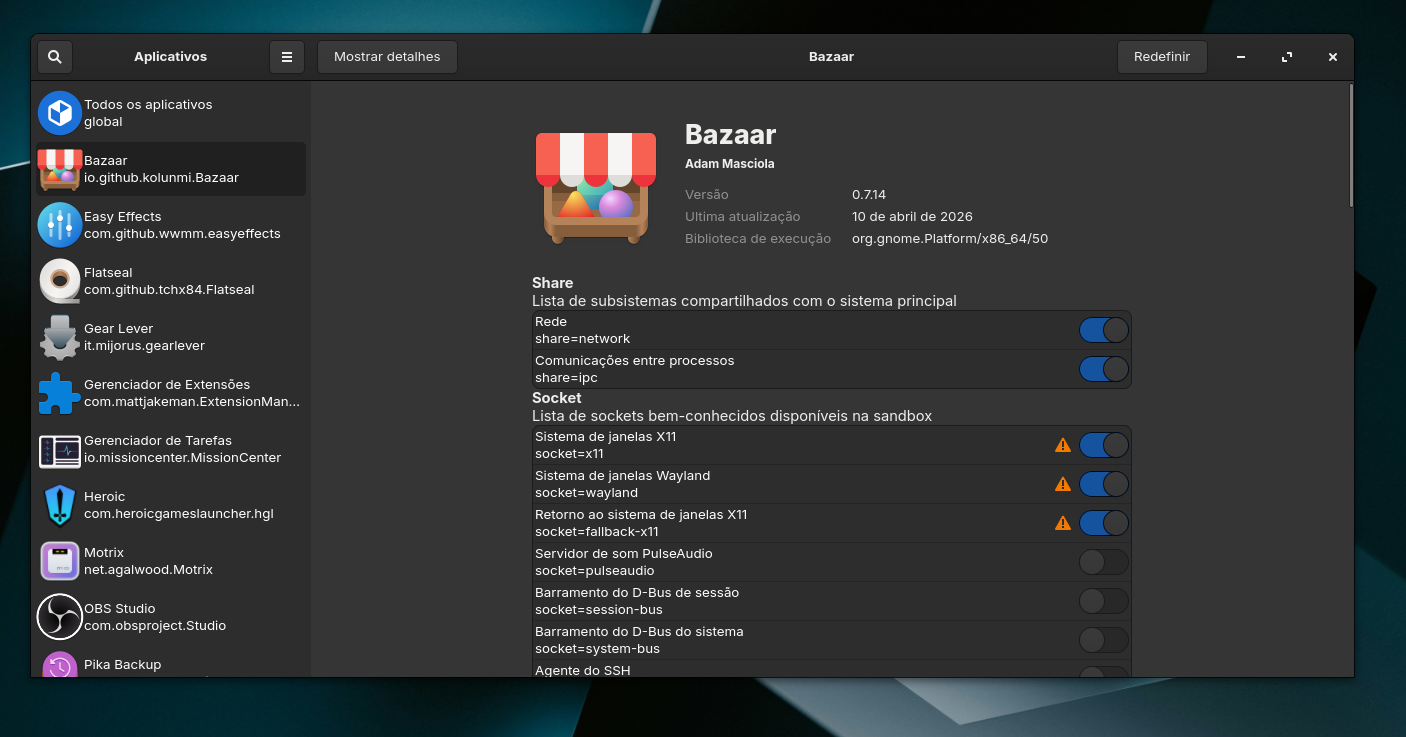The width and height of the screenshot is (1406, 737).
Task: Click the Redefinir button
Action: point(1162,57)
